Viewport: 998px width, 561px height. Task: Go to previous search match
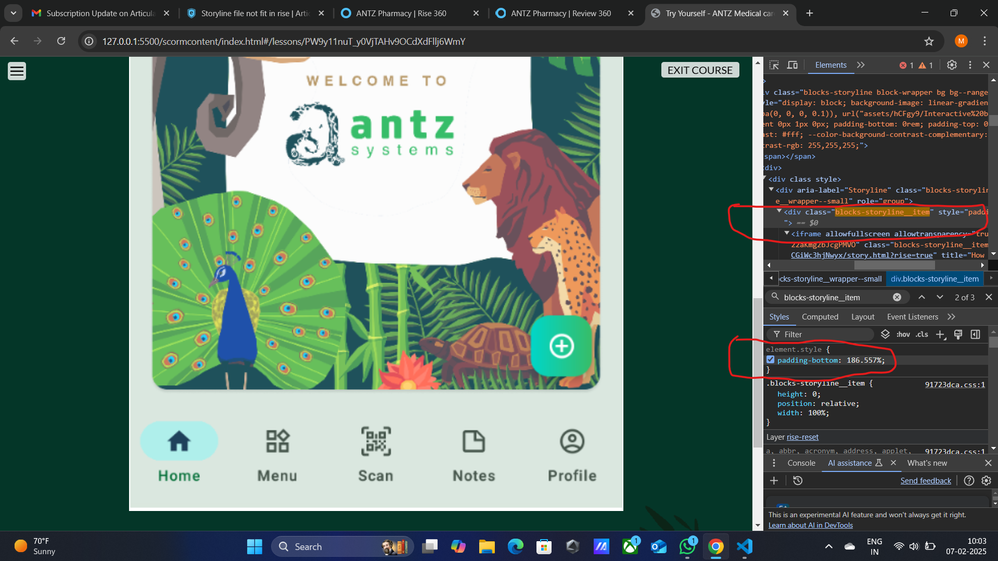pos(922,297)
